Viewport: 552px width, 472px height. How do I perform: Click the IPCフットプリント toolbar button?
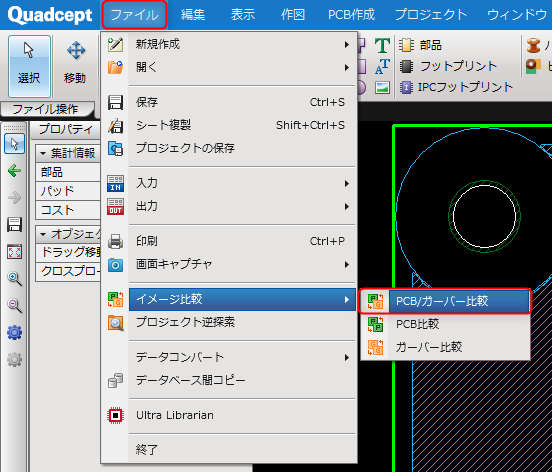456,87
